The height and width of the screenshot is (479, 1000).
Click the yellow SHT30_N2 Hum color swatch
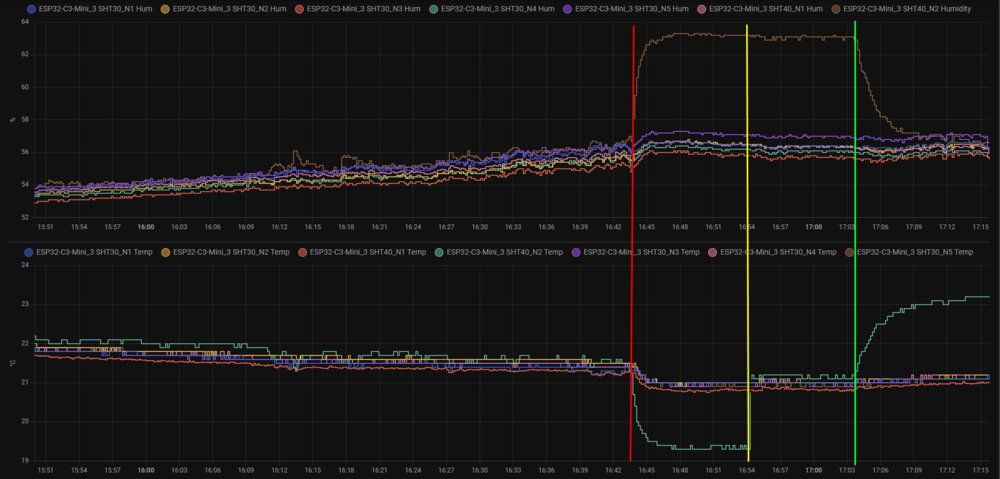(x=165, y=10)
